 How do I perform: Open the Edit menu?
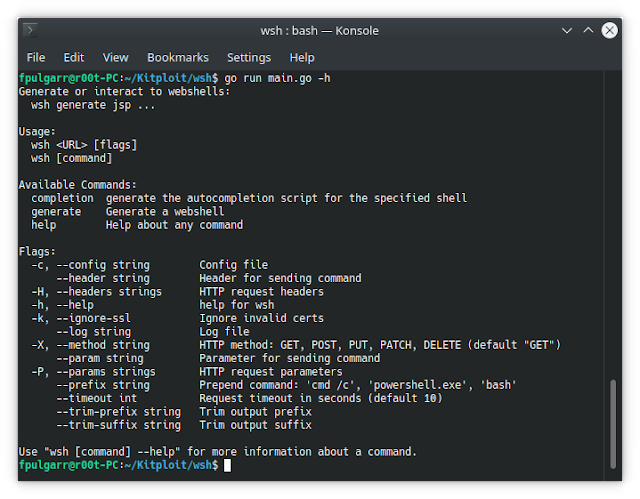click(74, 58)
